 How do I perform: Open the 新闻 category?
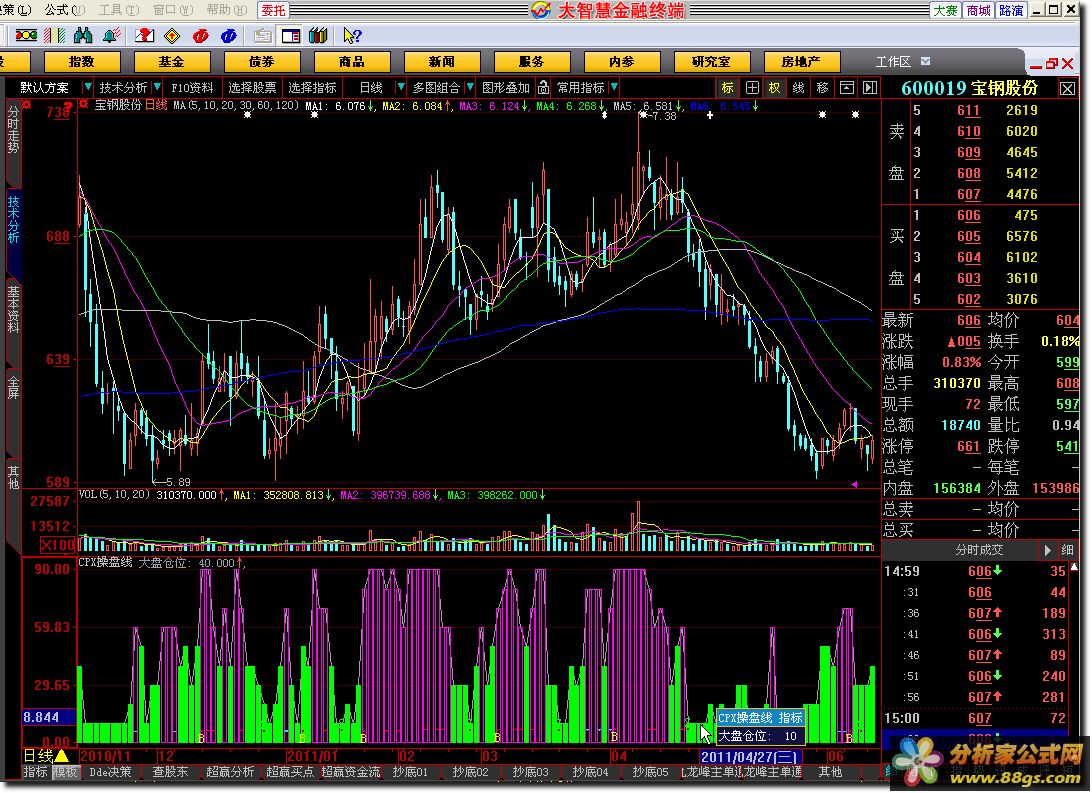(442, 62)
